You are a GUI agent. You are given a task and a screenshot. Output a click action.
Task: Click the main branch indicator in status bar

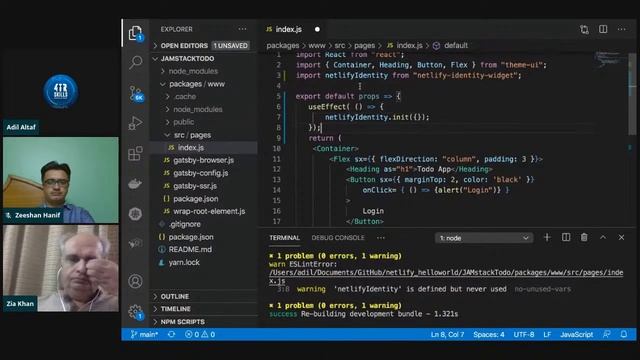[144, 334]
